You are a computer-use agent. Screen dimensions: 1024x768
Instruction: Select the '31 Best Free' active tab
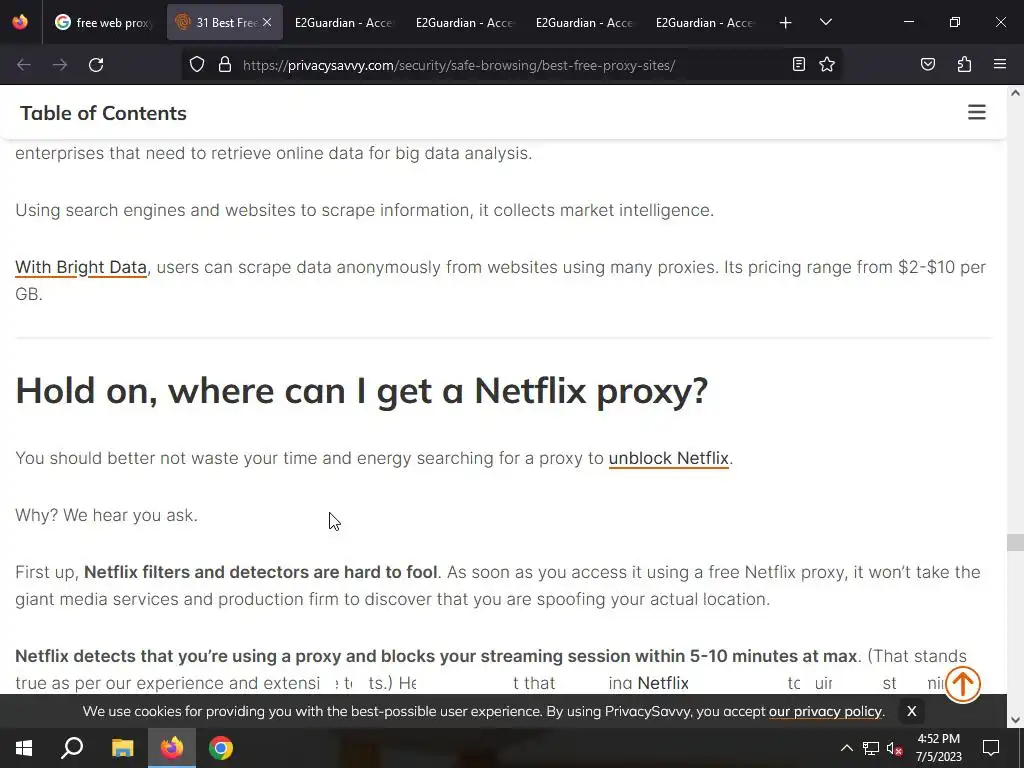pos(225,22)
